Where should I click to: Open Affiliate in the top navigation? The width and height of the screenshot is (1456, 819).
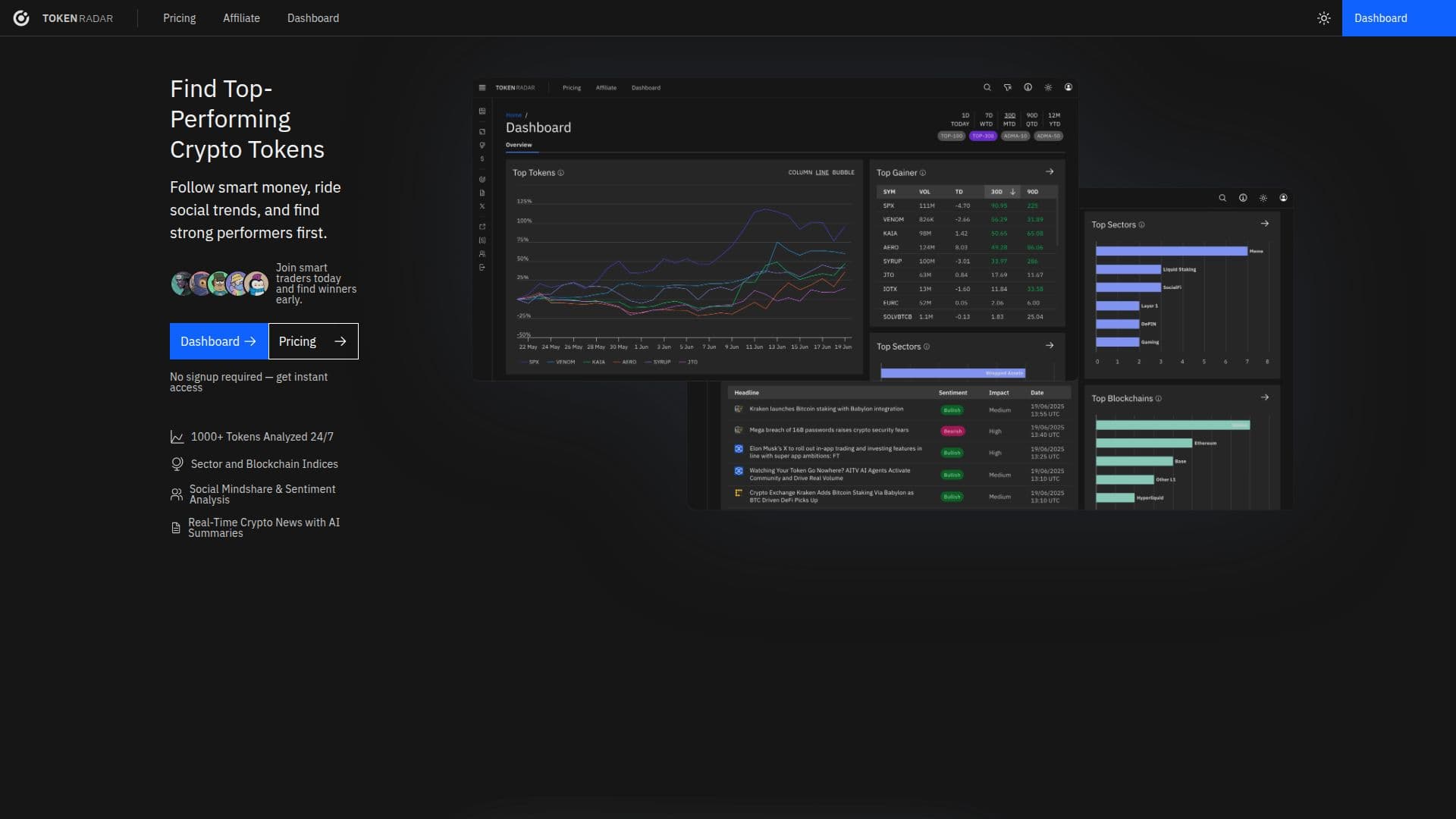pos(241,18)
